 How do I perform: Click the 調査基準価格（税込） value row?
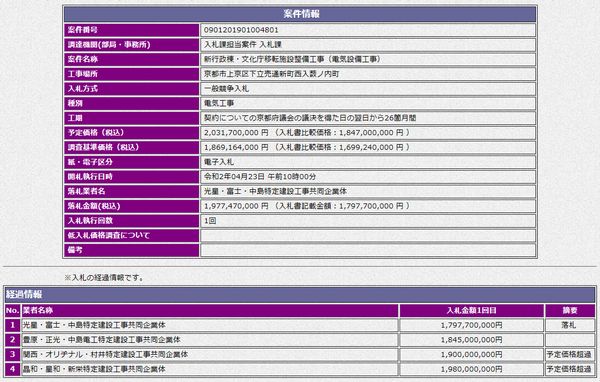pyautogui.click(x=368, y=147)
